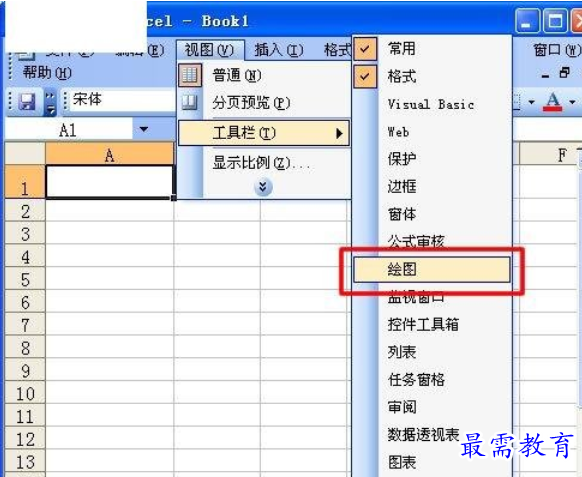Open 显示比例(Z) zoom dialog
This screenshot has width=582, height=477.
(x=264, y=163)
